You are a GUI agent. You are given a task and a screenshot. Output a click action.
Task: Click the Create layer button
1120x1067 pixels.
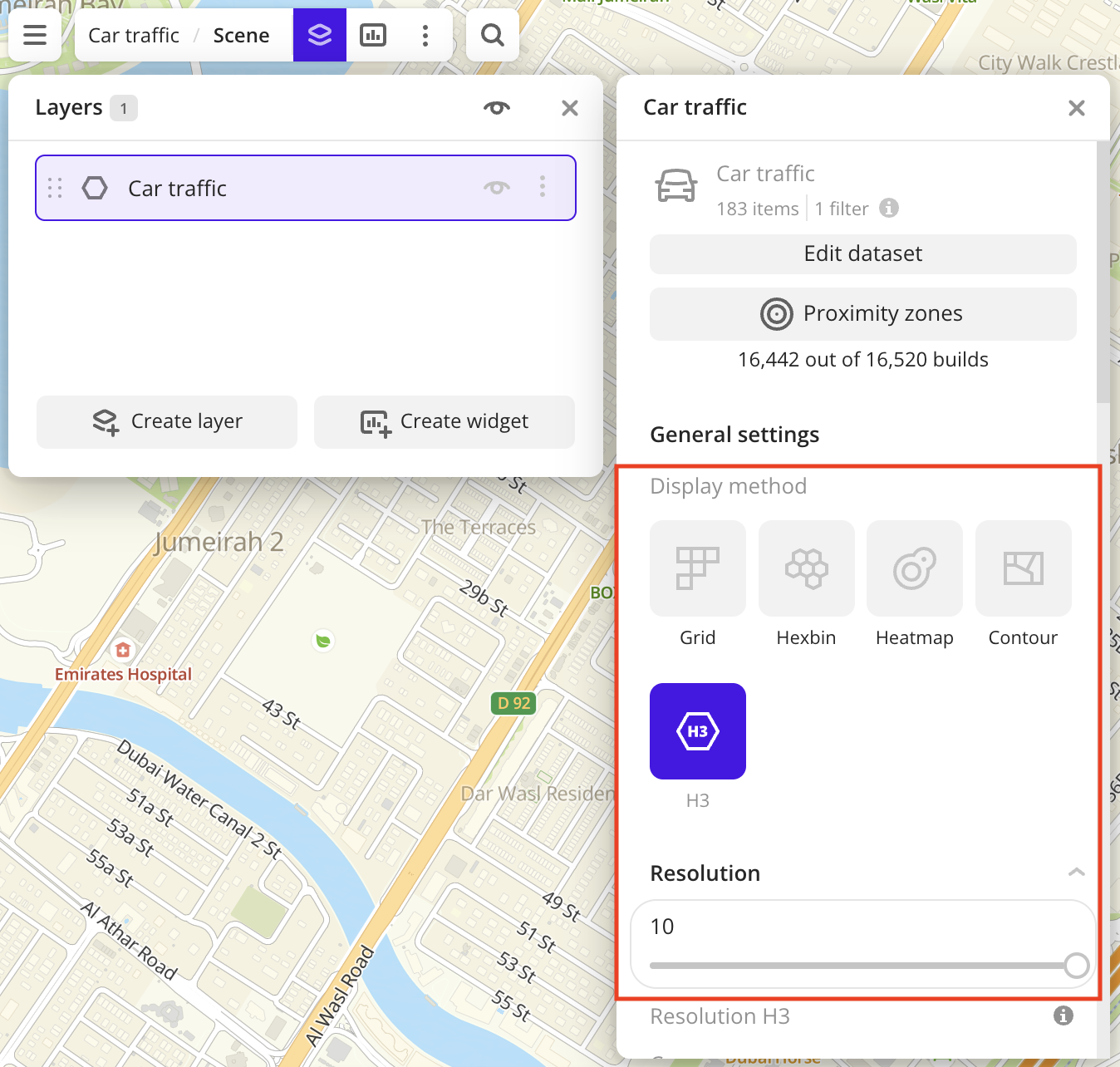click(x=167, y=422)
